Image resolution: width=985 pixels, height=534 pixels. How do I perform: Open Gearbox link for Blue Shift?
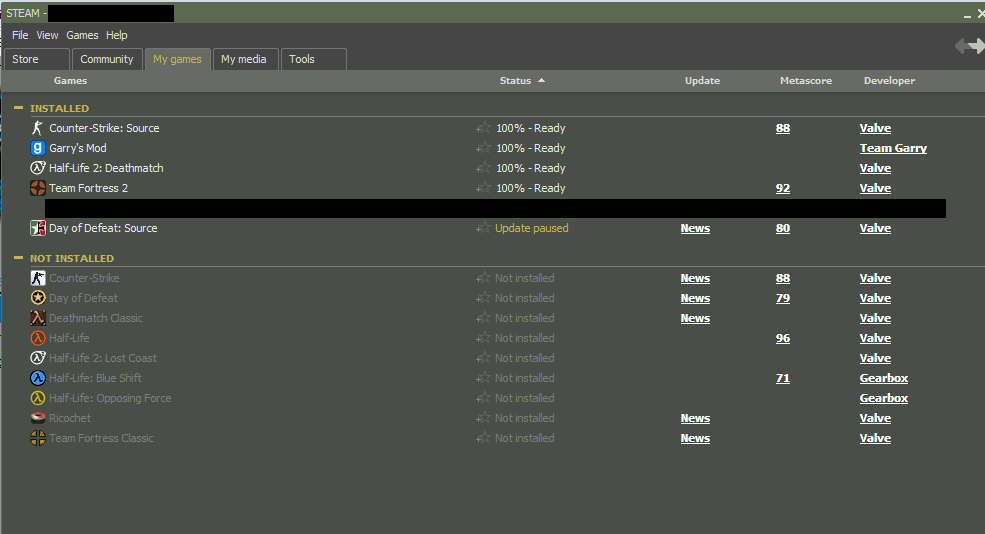(x=884, y=378)
